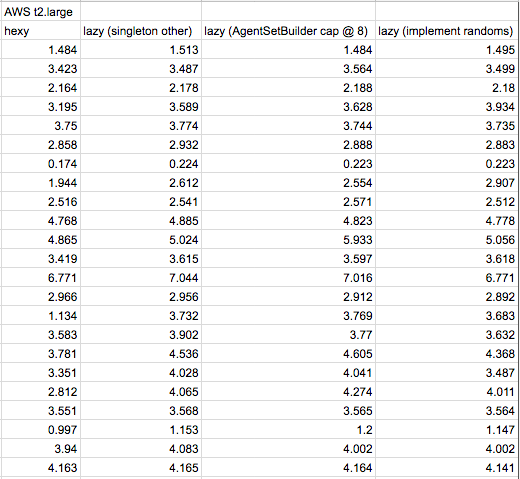520x479 pixels.
Task: Click the cell with value 3.769
Action: pyautogui.click(x=288, y=316)
